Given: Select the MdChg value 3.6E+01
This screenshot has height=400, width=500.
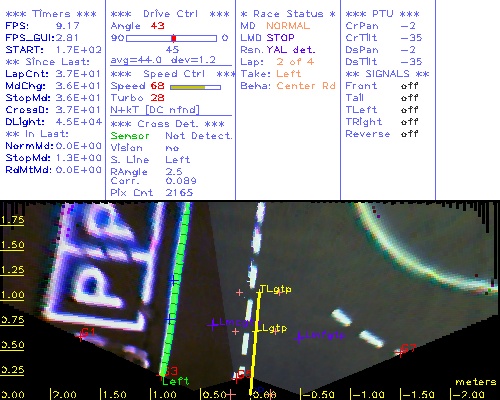Looking at the screenshot, I should coord(78,86).
